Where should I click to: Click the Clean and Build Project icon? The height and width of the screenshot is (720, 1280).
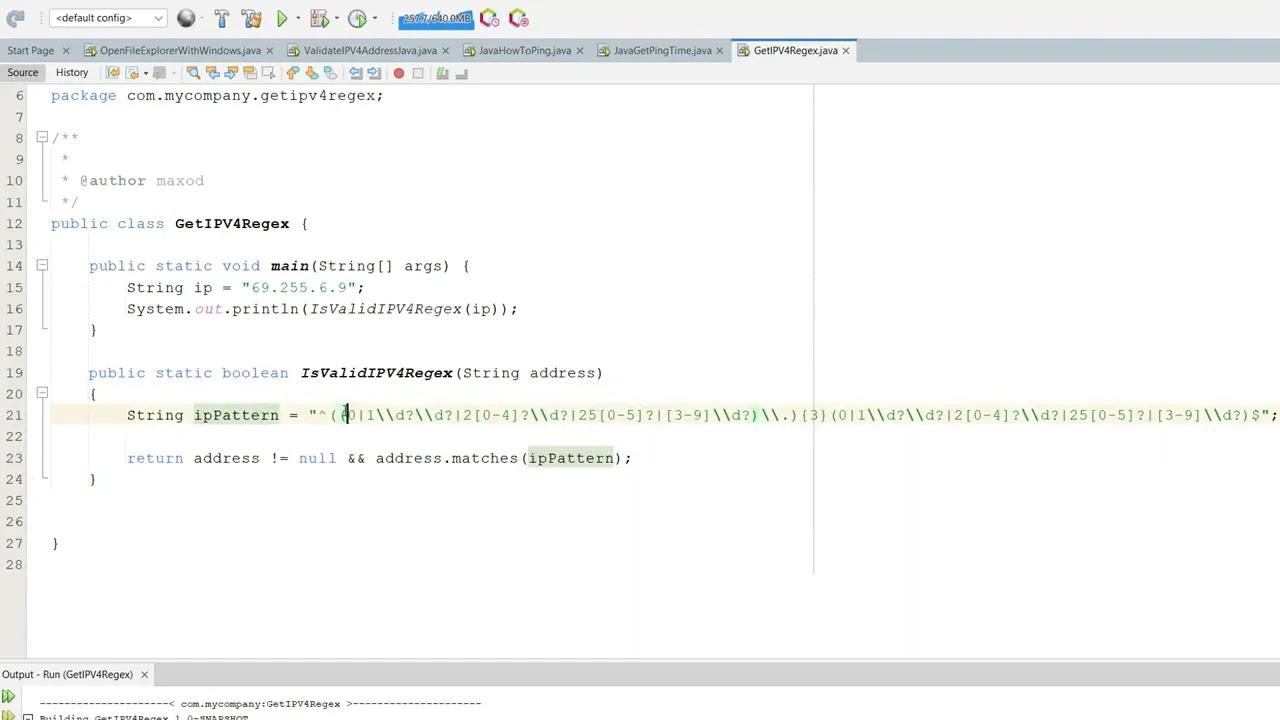click(250, 18)
